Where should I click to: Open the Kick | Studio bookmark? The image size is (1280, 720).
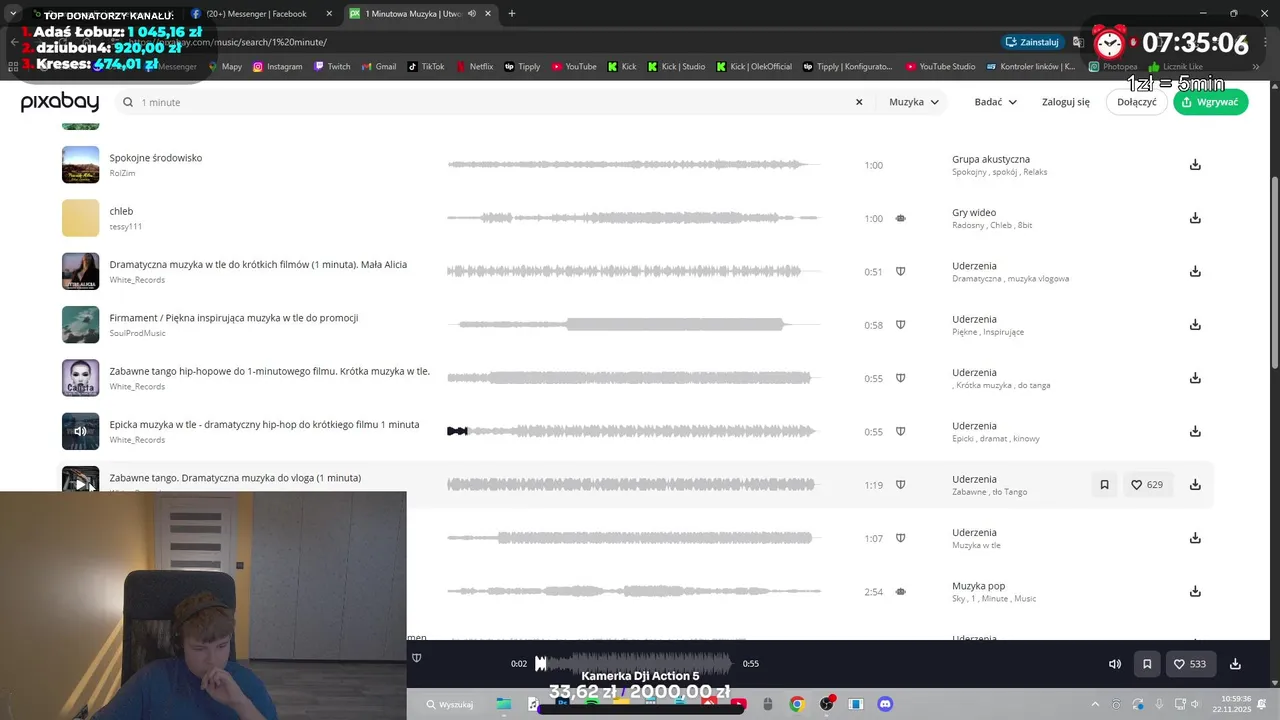coord(676,67)
